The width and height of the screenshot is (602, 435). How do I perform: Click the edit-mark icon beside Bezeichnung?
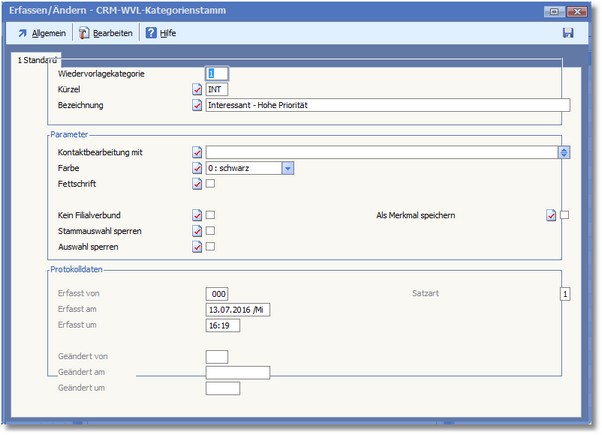coord(196,105)
